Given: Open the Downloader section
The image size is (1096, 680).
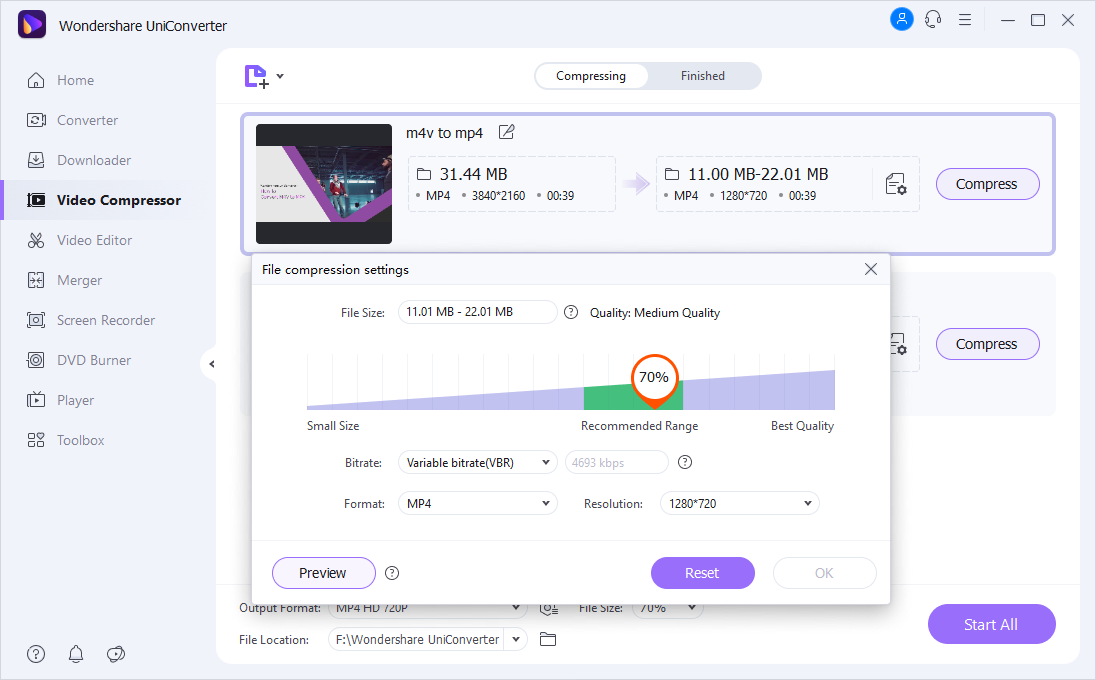Looking at the screenshot, I should click(x=78, y=160).
